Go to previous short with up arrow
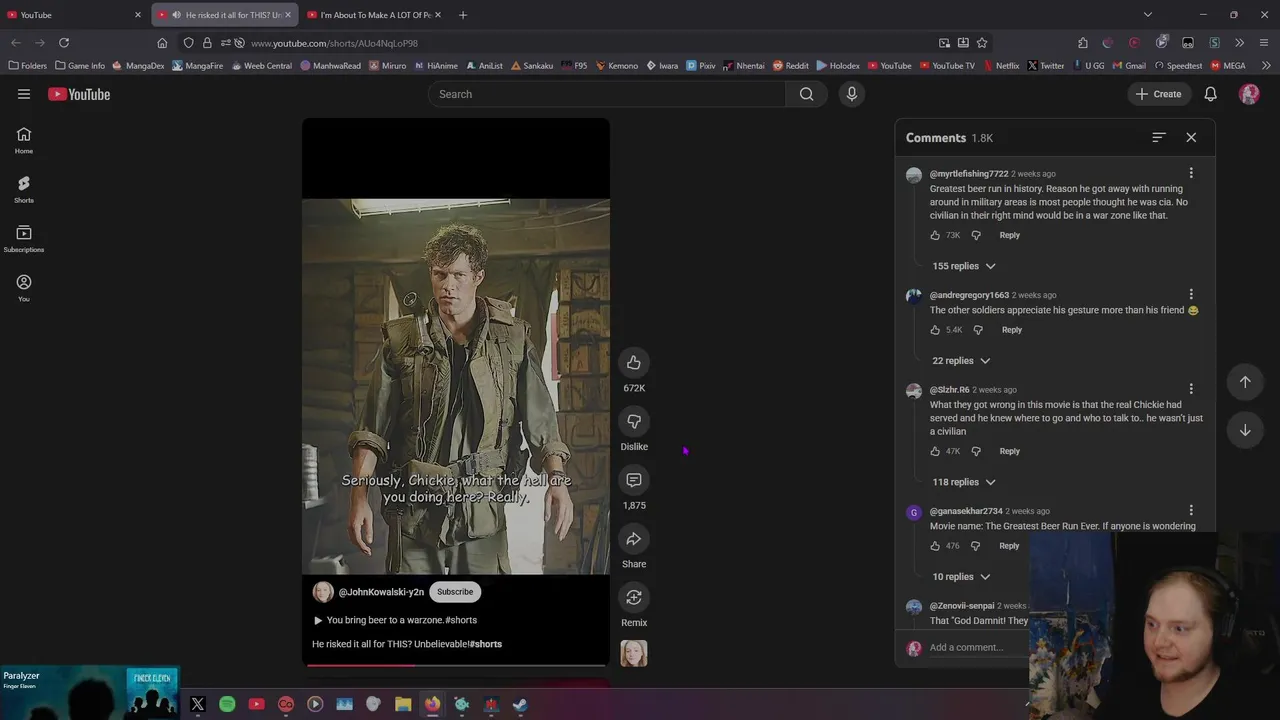Screen dimensions: 1280x720 click(1245, 381)
